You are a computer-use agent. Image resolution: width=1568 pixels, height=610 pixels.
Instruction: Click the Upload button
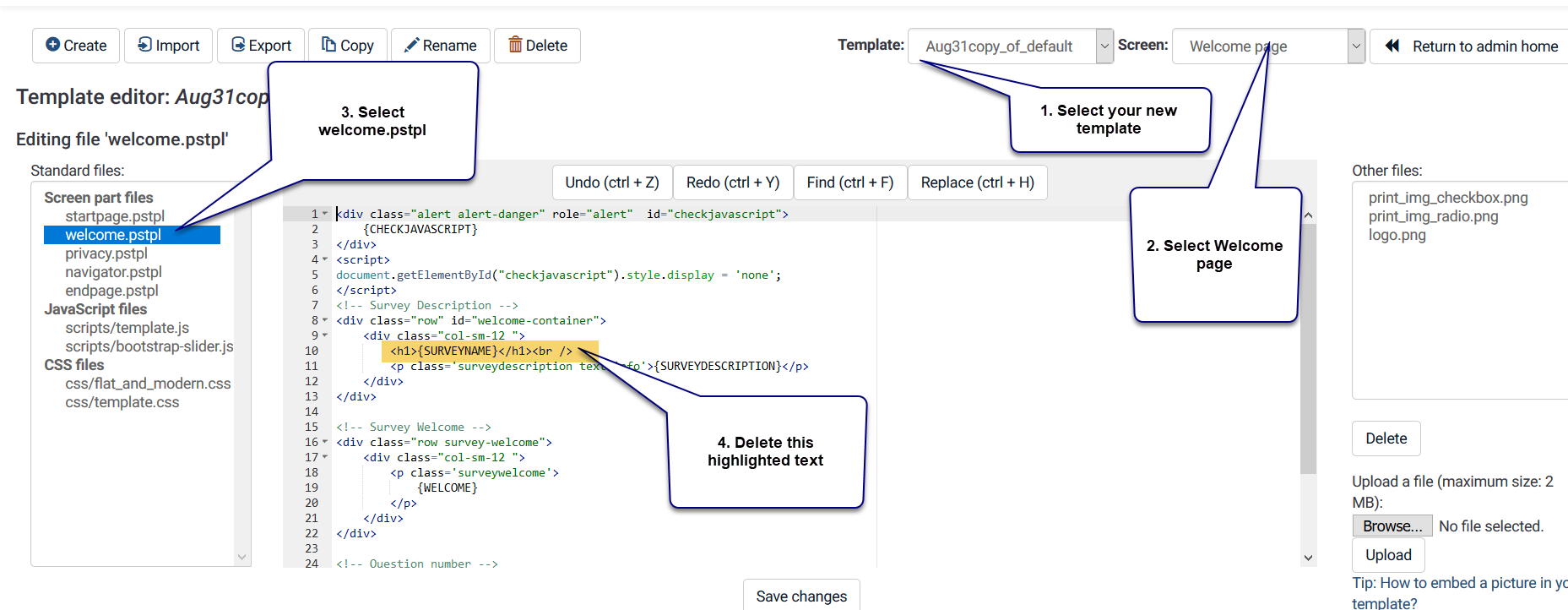pos(1388,555)
